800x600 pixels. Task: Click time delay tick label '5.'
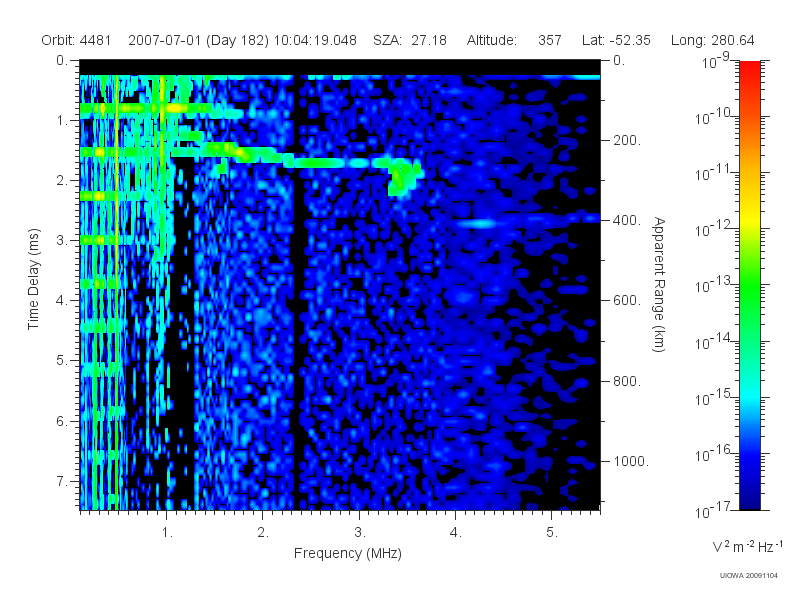(62, 361)
